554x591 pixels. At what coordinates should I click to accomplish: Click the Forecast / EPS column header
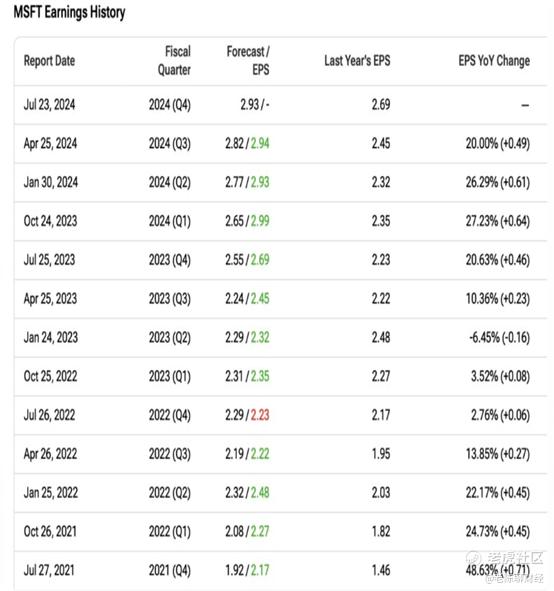(248, 61)
